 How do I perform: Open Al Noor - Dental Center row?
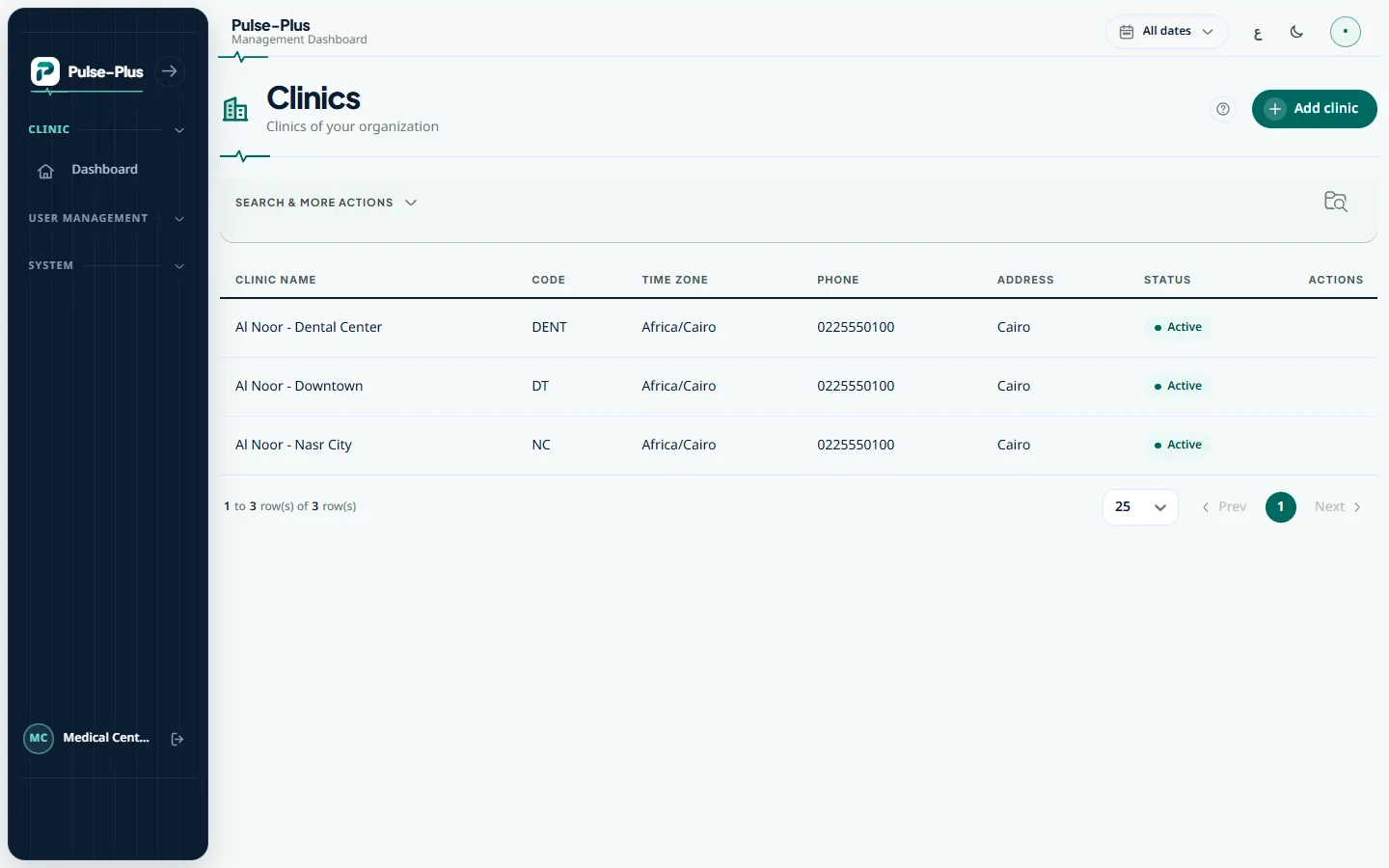[x=799, y=328]
